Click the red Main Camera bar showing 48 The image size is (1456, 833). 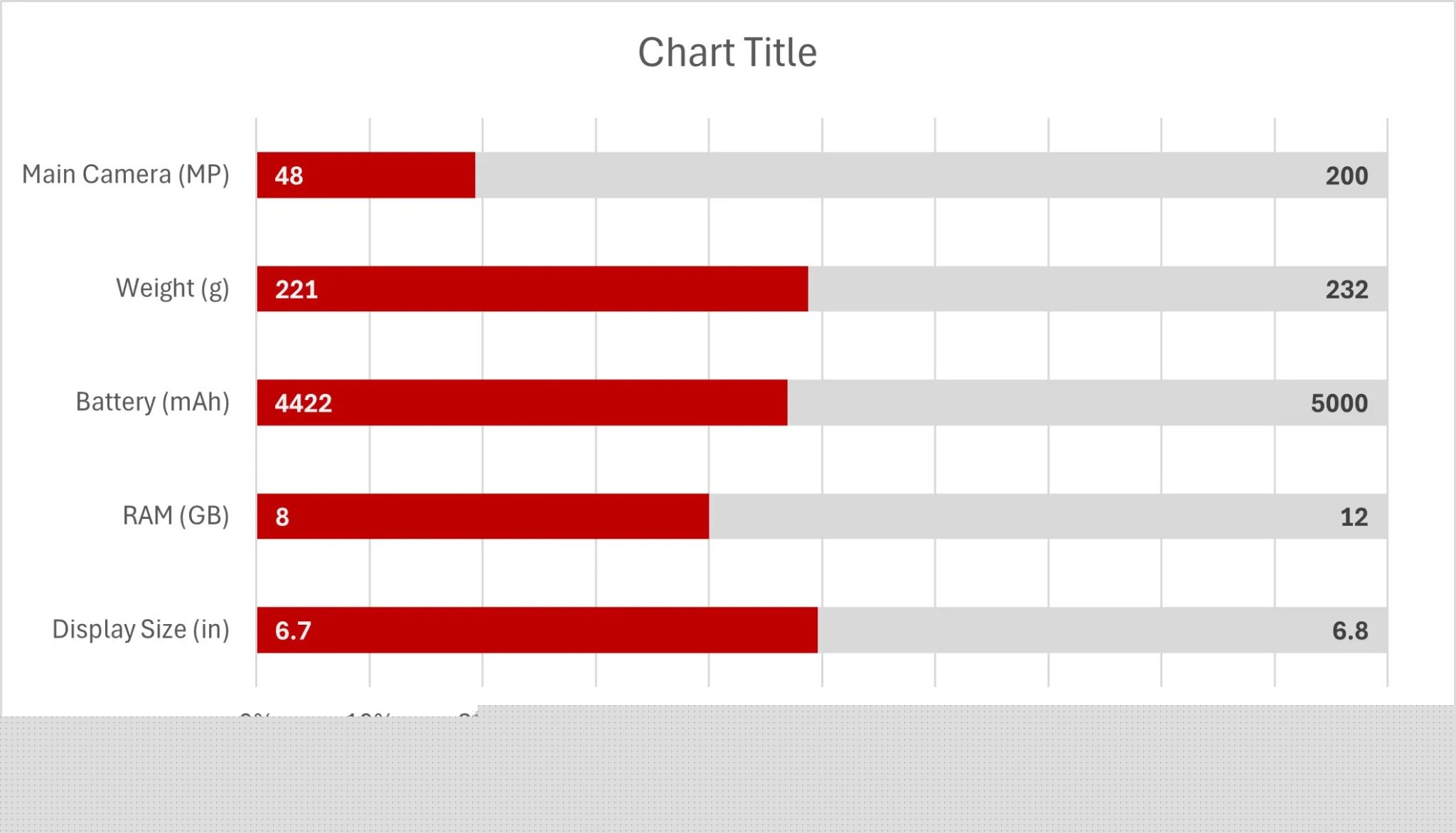(366, 175)
